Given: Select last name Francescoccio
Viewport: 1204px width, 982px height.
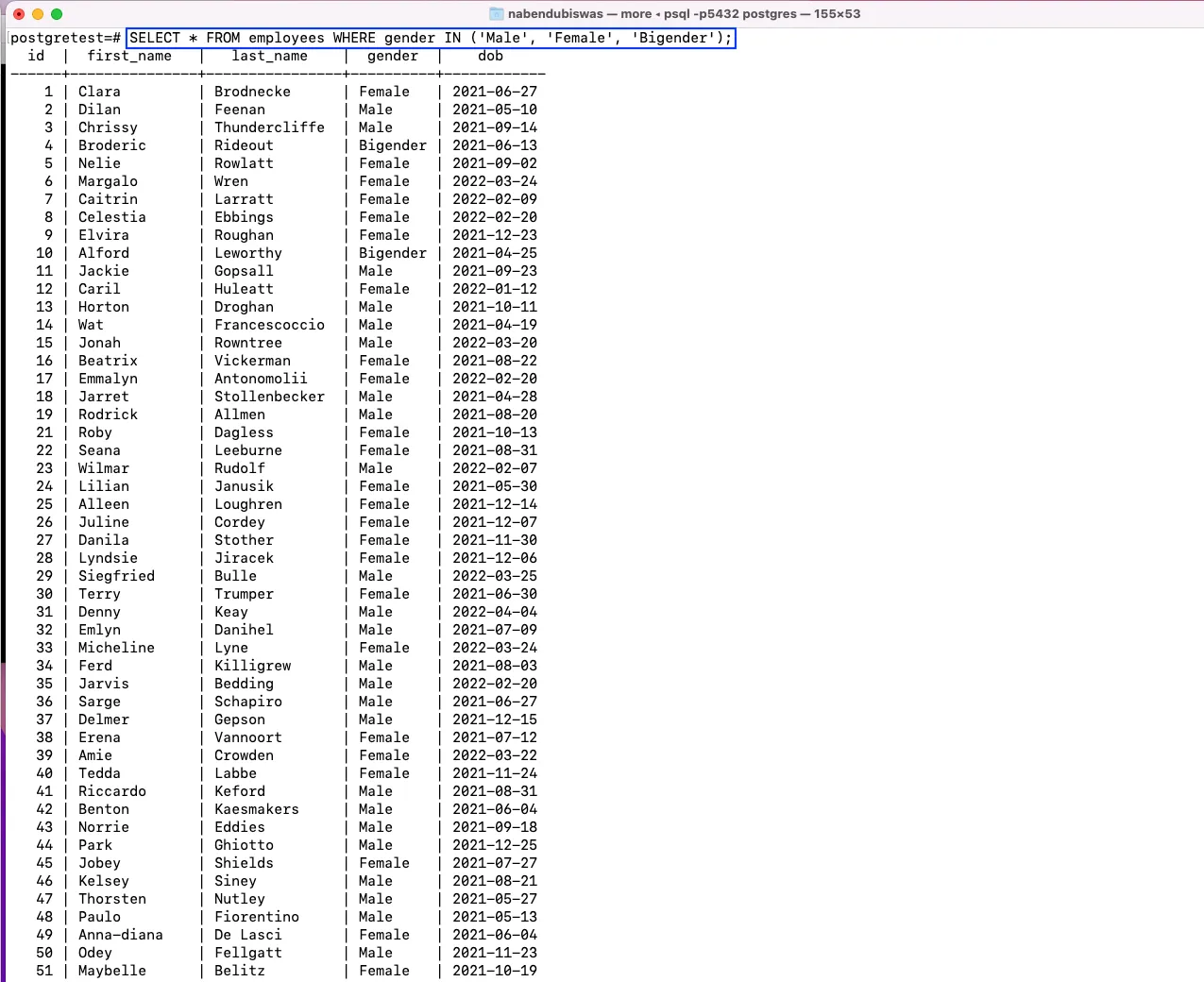Looking at the screenshot, I should point(269,325).
